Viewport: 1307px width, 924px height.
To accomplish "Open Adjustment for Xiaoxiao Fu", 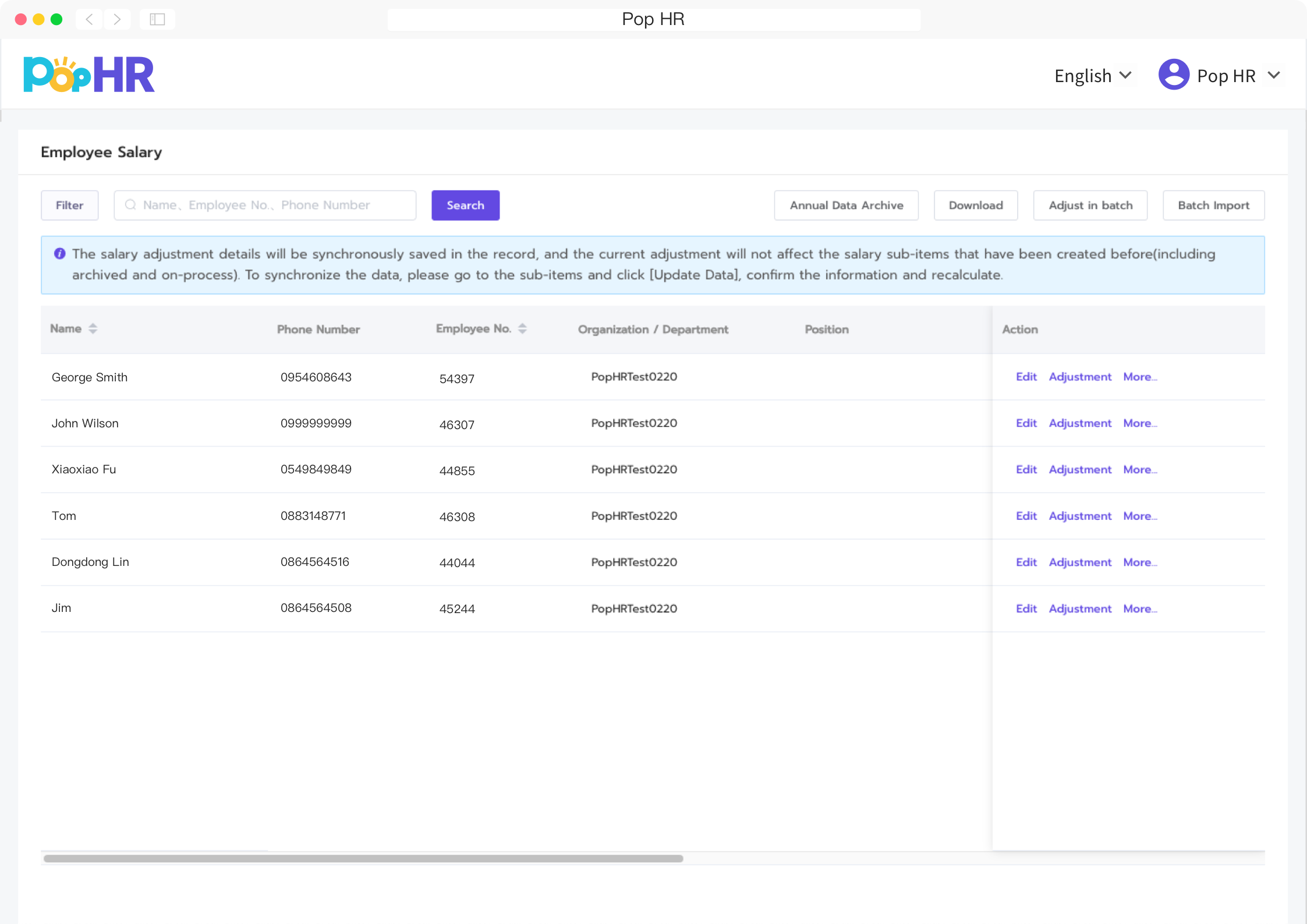I will [x=1080, y=469].
